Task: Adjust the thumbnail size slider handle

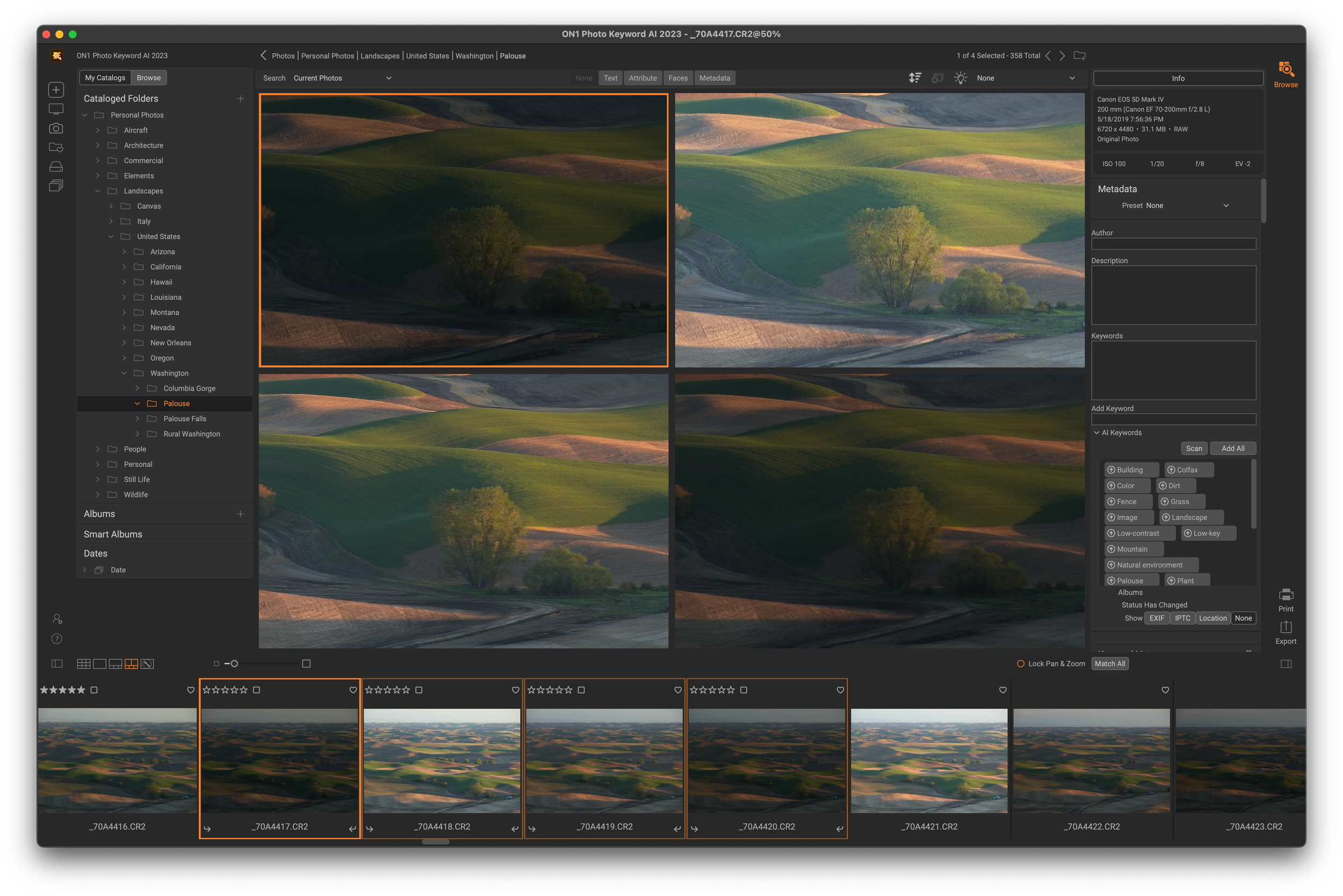Action: click(234, 663)
